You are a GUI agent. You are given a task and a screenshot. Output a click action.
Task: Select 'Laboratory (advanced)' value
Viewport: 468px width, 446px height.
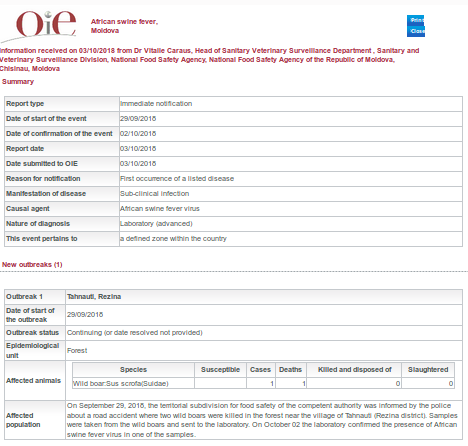156,224
